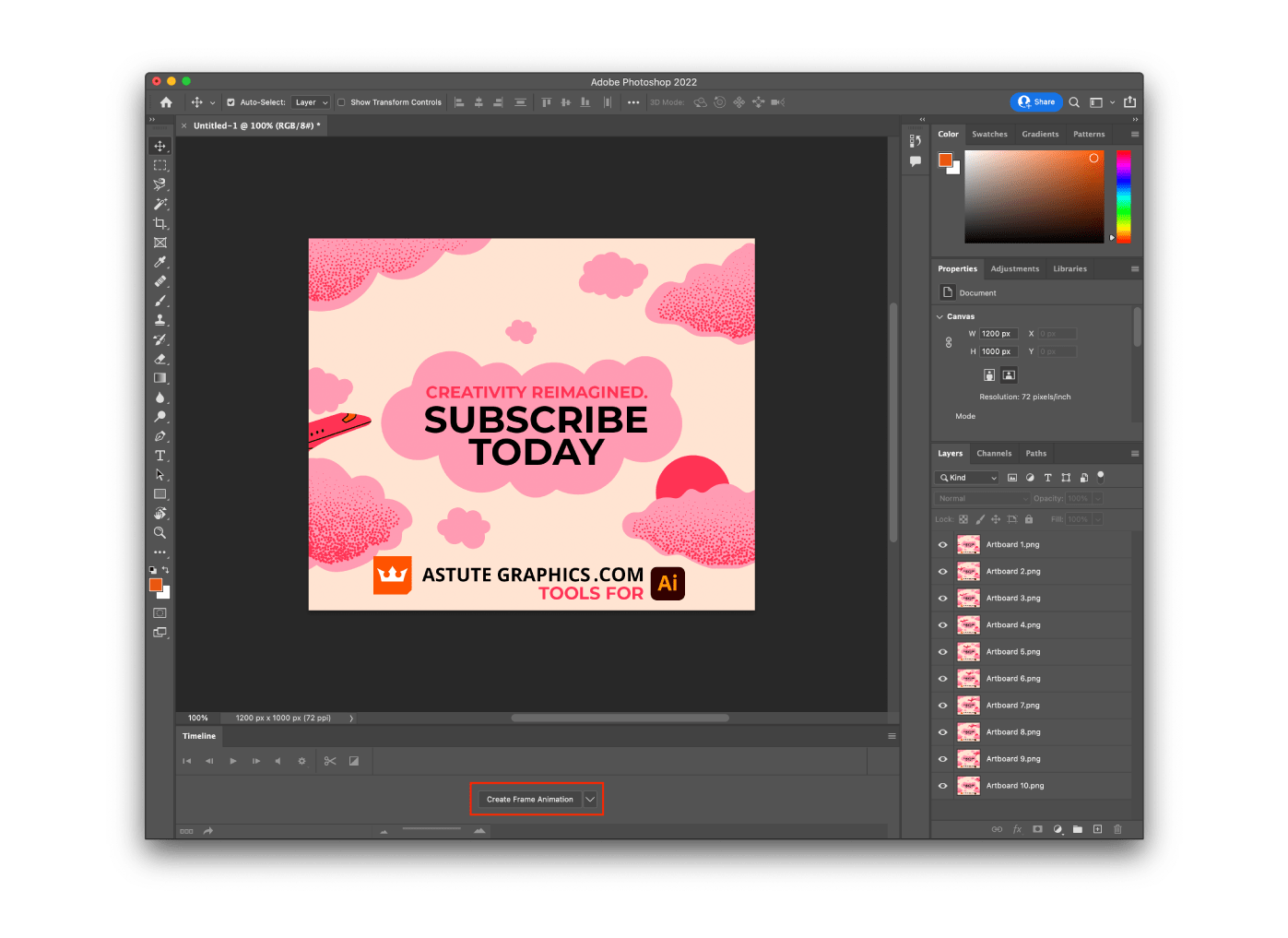The width and height of the screenshot is (1288, 938).
Task: Check Show Transform Controls
Action: click(x=341, y=101)
